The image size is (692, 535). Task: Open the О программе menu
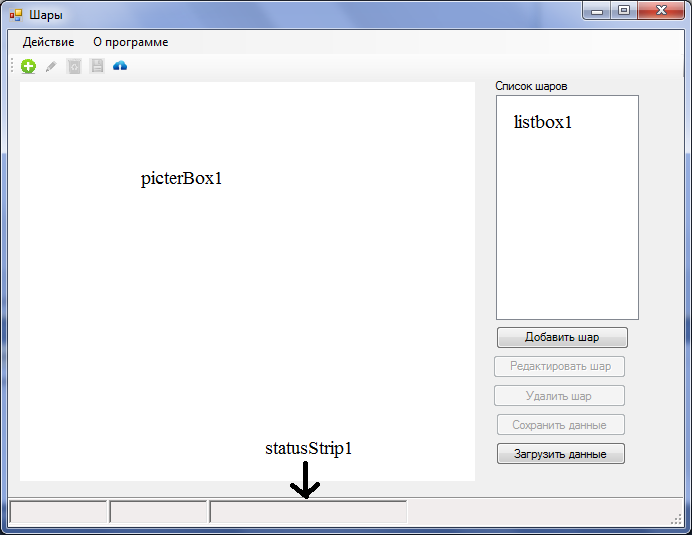click(131, 42)
